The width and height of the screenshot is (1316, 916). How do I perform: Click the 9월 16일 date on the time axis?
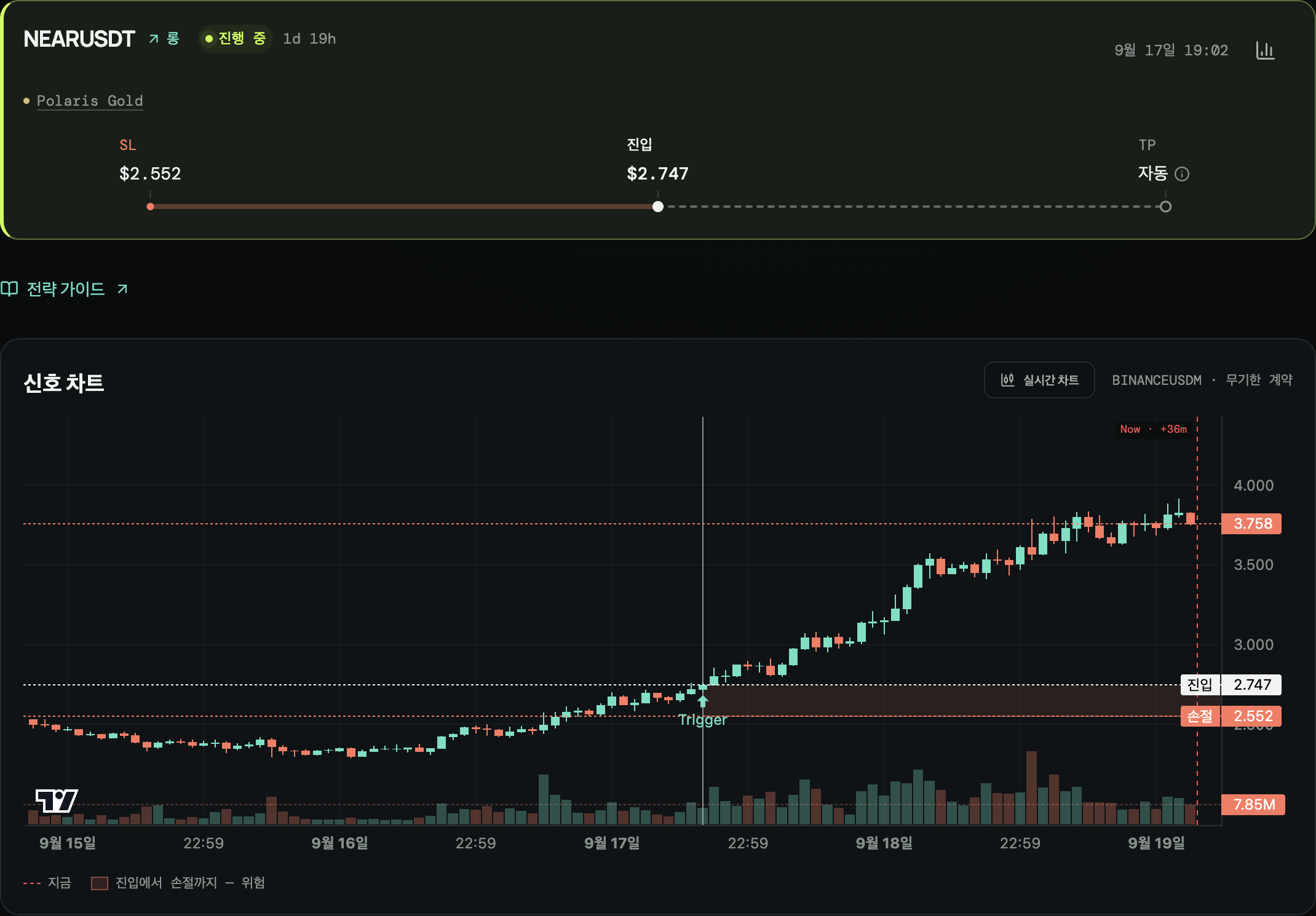point(339,843)
